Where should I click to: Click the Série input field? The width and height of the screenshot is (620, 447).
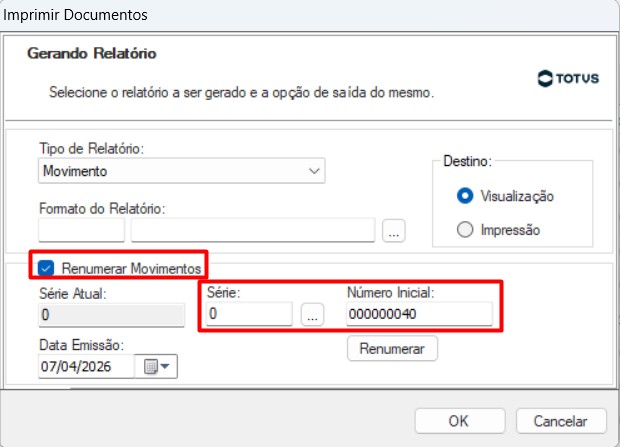click(x=249, y=314)
